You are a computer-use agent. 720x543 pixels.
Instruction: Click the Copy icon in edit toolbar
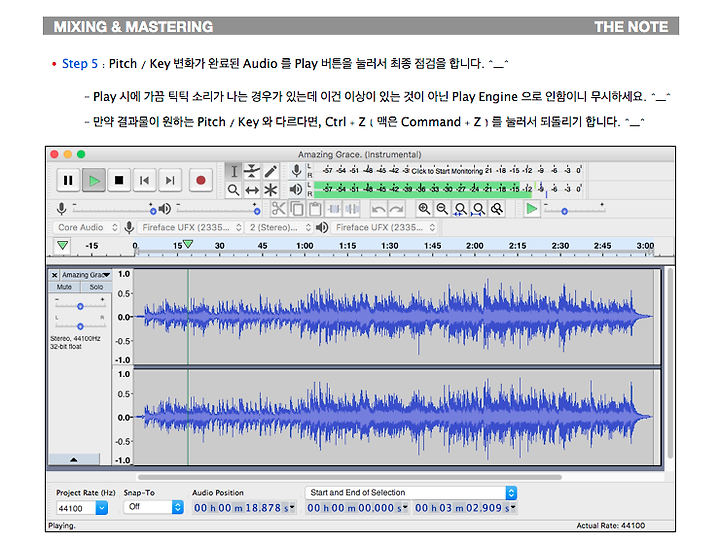click(x=297, y=209)
